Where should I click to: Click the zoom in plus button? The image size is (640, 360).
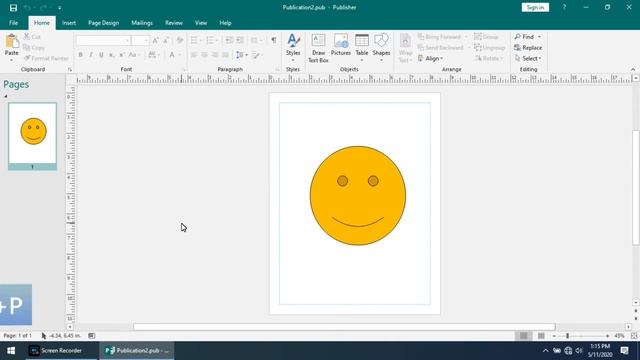(608, 336)
